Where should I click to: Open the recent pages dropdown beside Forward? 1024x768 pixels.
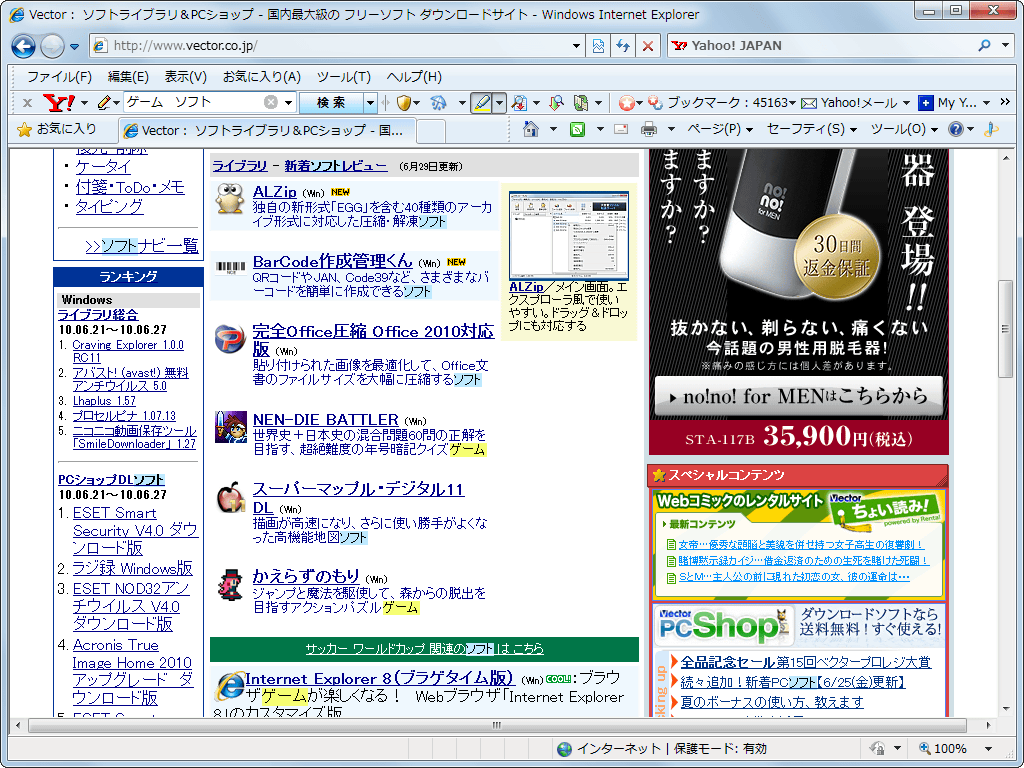point(74,46)
